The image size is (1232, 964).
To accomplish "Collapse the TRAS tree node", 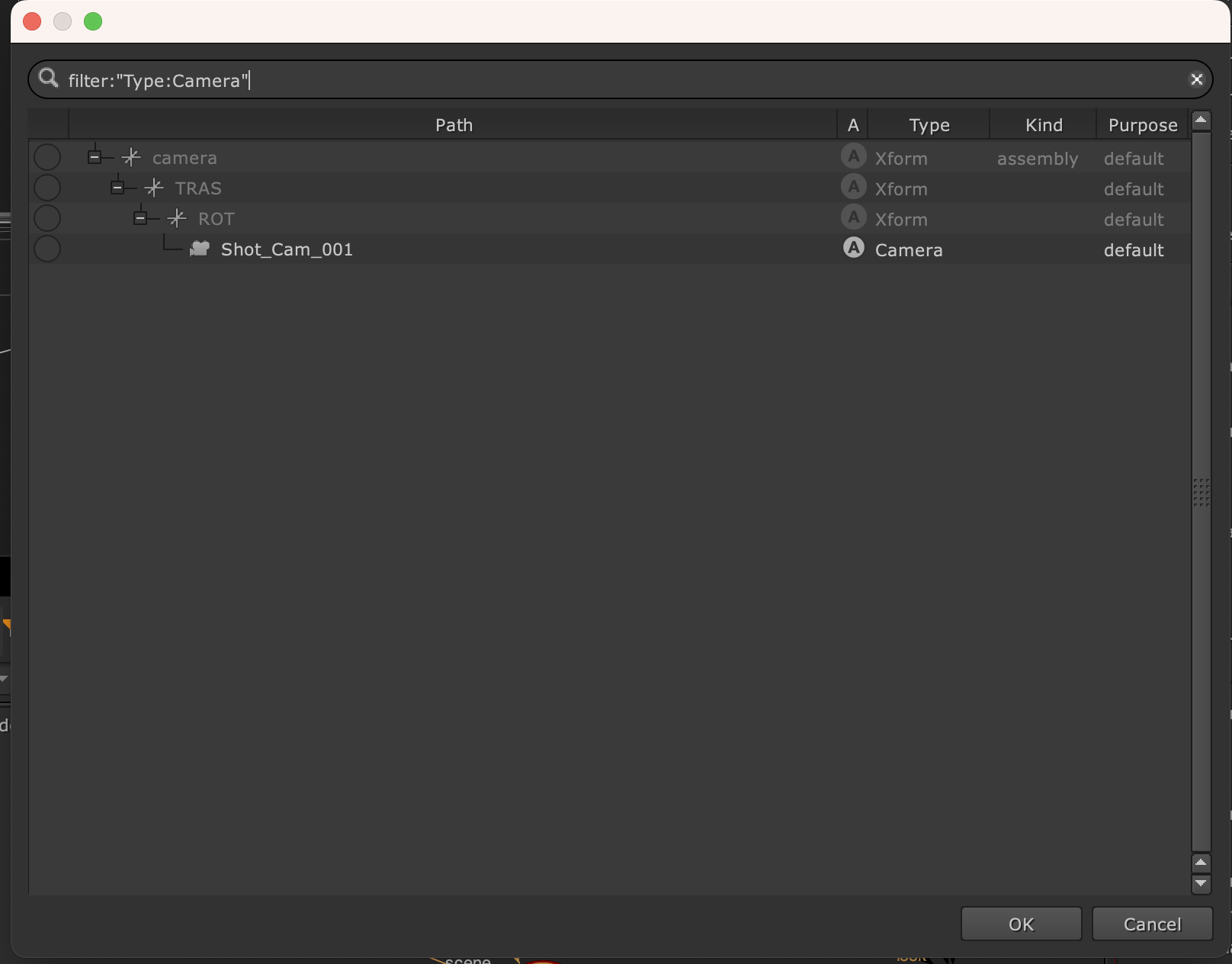I will pos(117,188).
